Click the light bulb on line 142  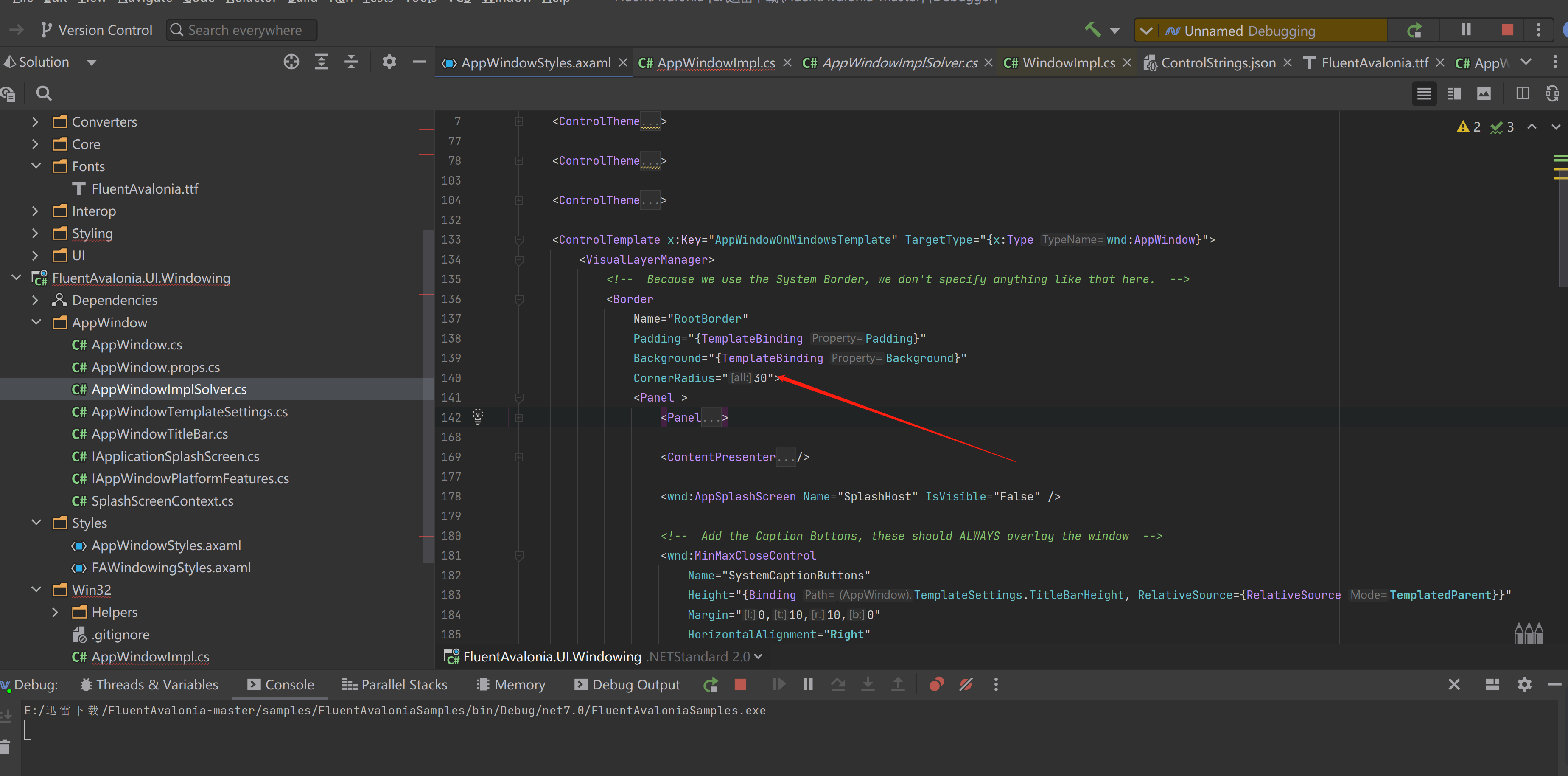[x=478, y=416]
